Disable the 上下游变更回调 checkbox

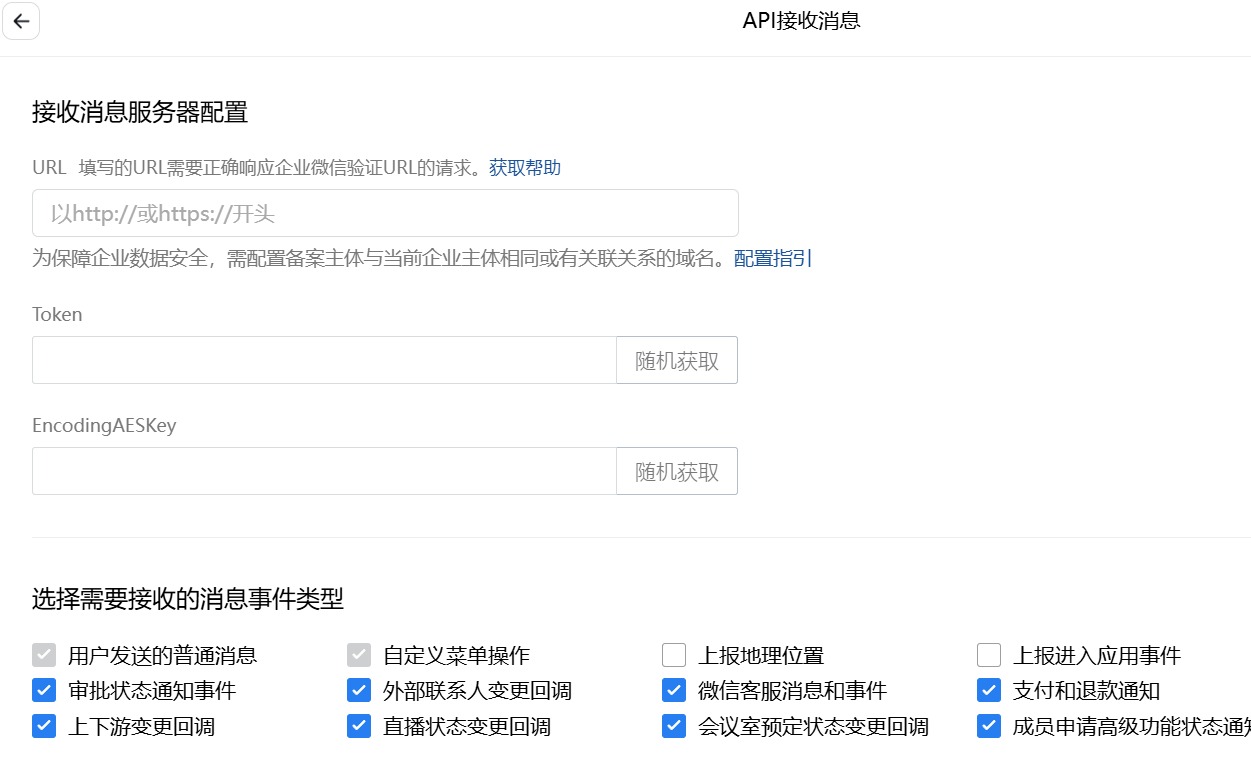point(44,726)
